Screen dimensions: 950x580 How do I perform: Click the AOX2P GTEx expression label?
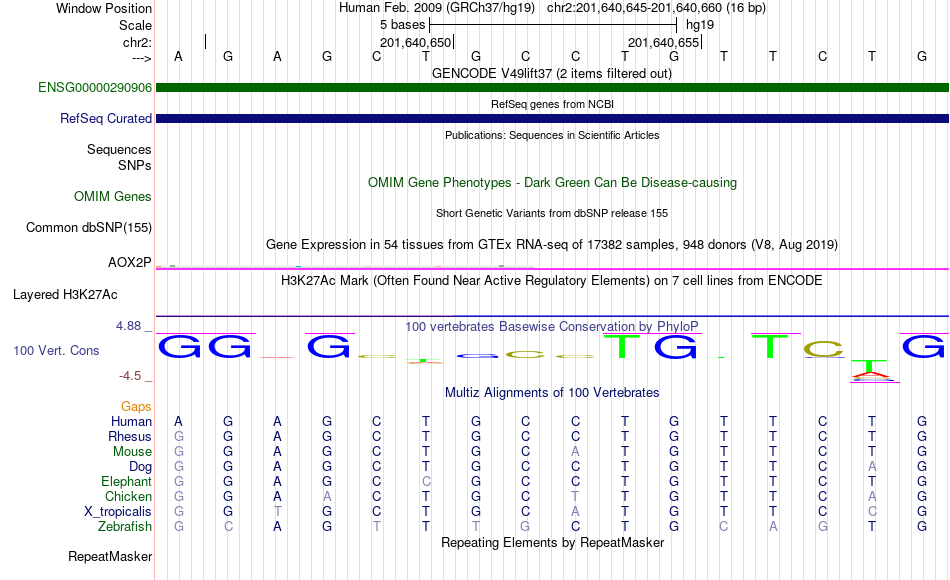coord(130,262)
